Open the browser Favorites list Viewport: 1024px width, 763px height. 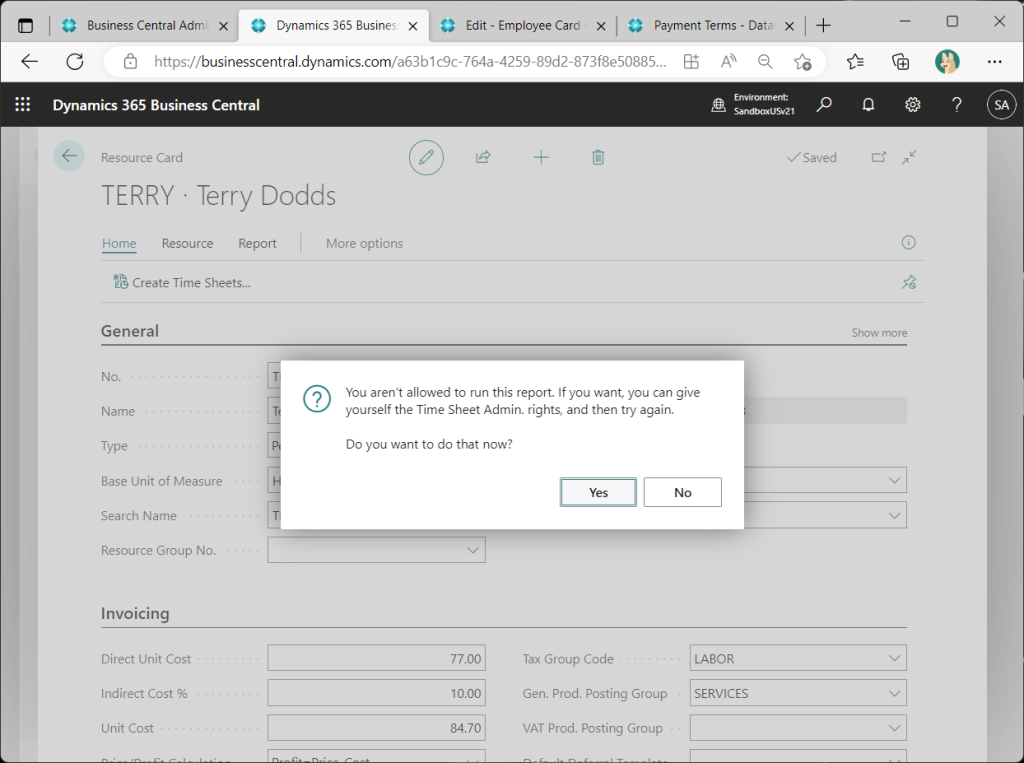[855, 61]
